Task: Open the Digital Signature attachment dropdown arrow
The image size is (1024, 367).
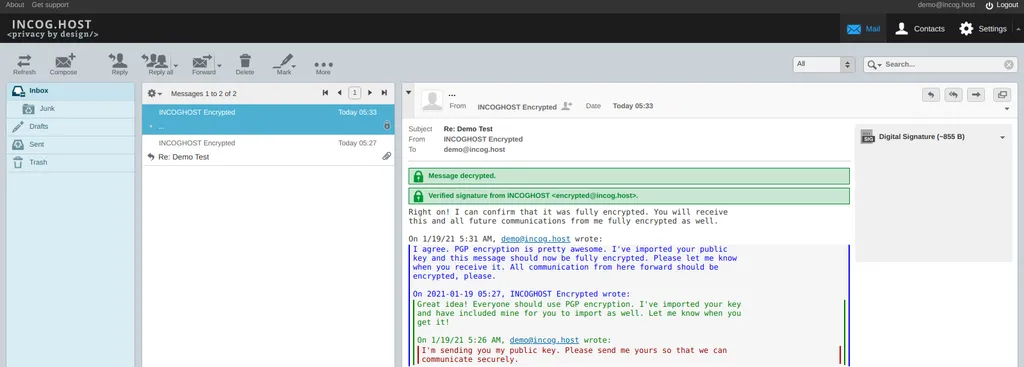Action: tap(1002, 137)
